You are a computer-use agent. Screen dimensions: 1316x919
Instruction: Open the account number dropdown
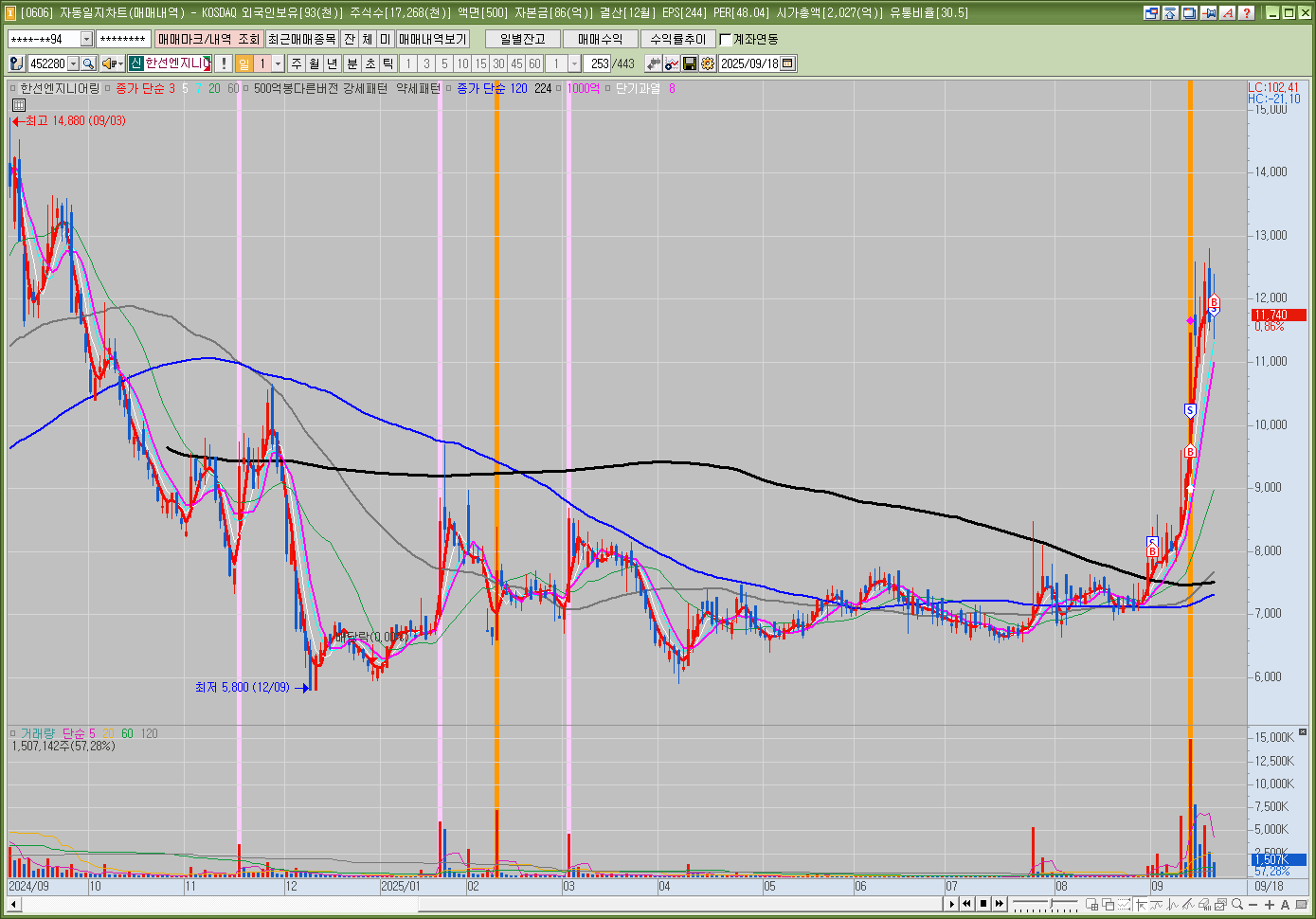[86, 39]
